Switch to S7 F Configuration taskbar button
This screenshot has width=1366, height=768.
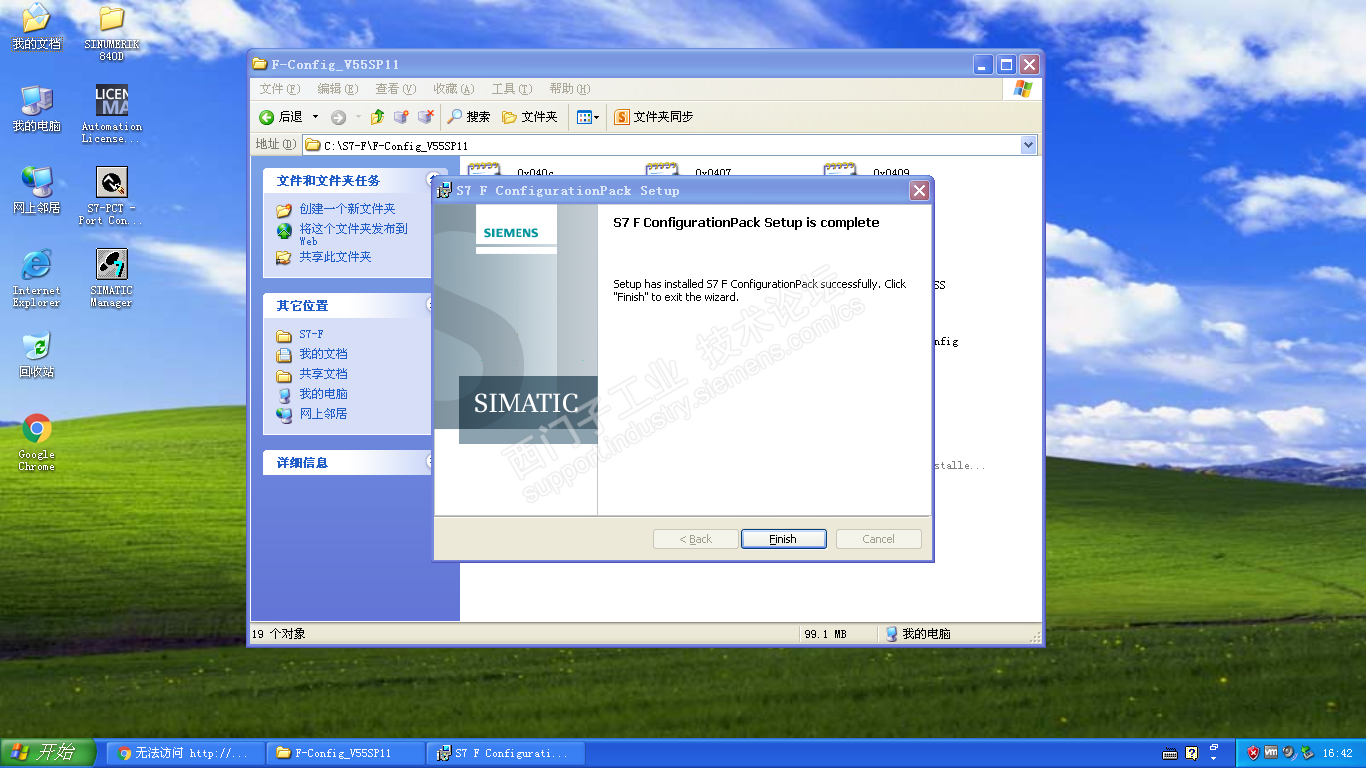click(506, 753)
